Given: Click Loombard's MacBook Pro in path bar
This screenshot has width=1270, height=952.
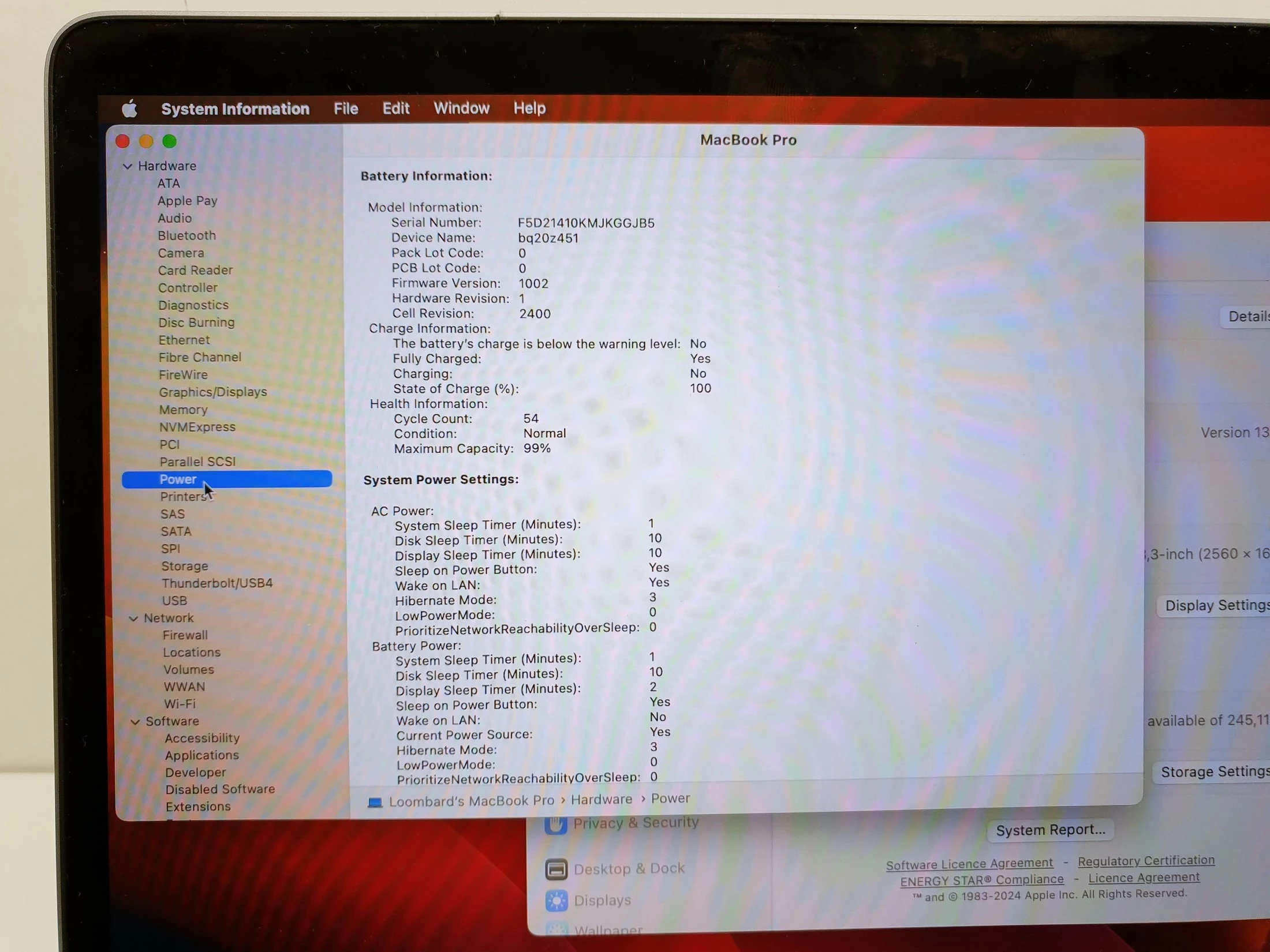Looking at the screenshot, I should [472, 801].
